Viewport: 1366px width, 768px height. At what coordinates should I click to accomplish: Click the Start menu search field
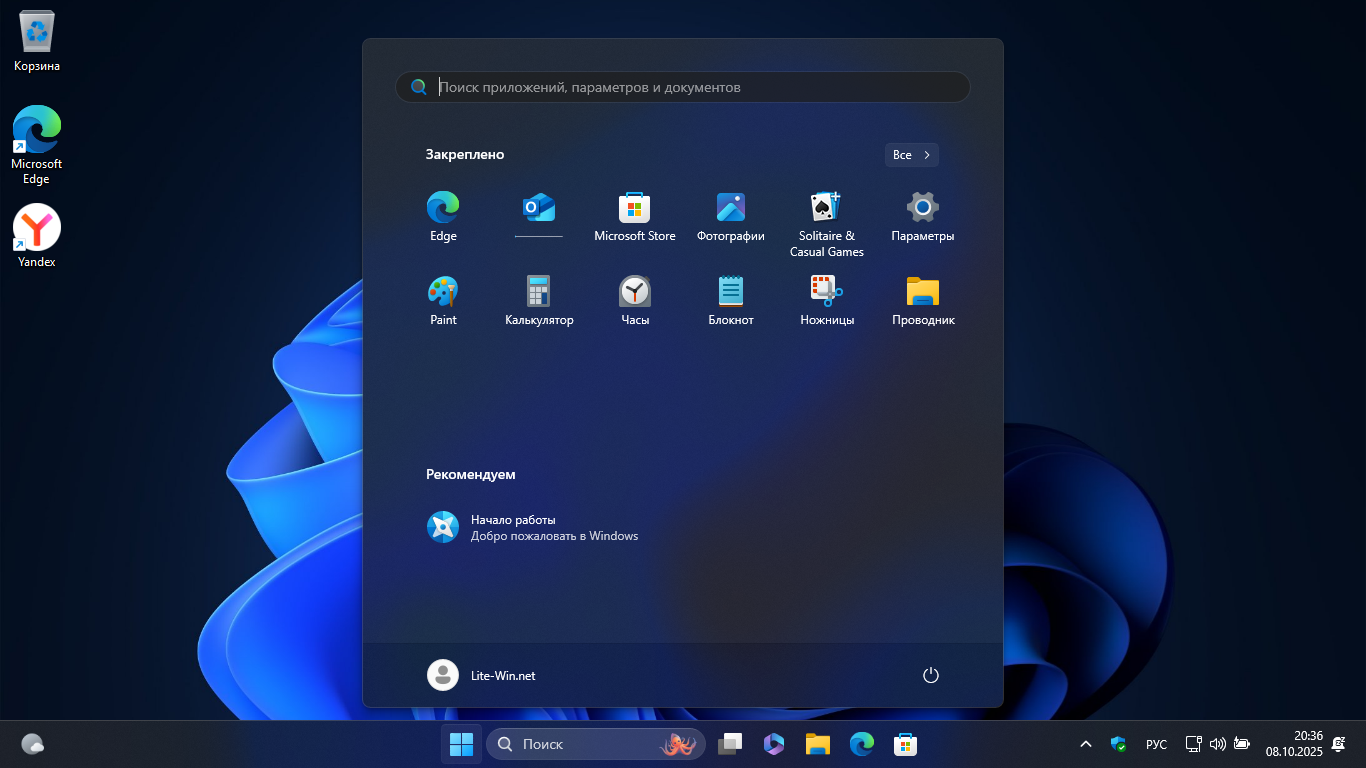coord(690,87)
